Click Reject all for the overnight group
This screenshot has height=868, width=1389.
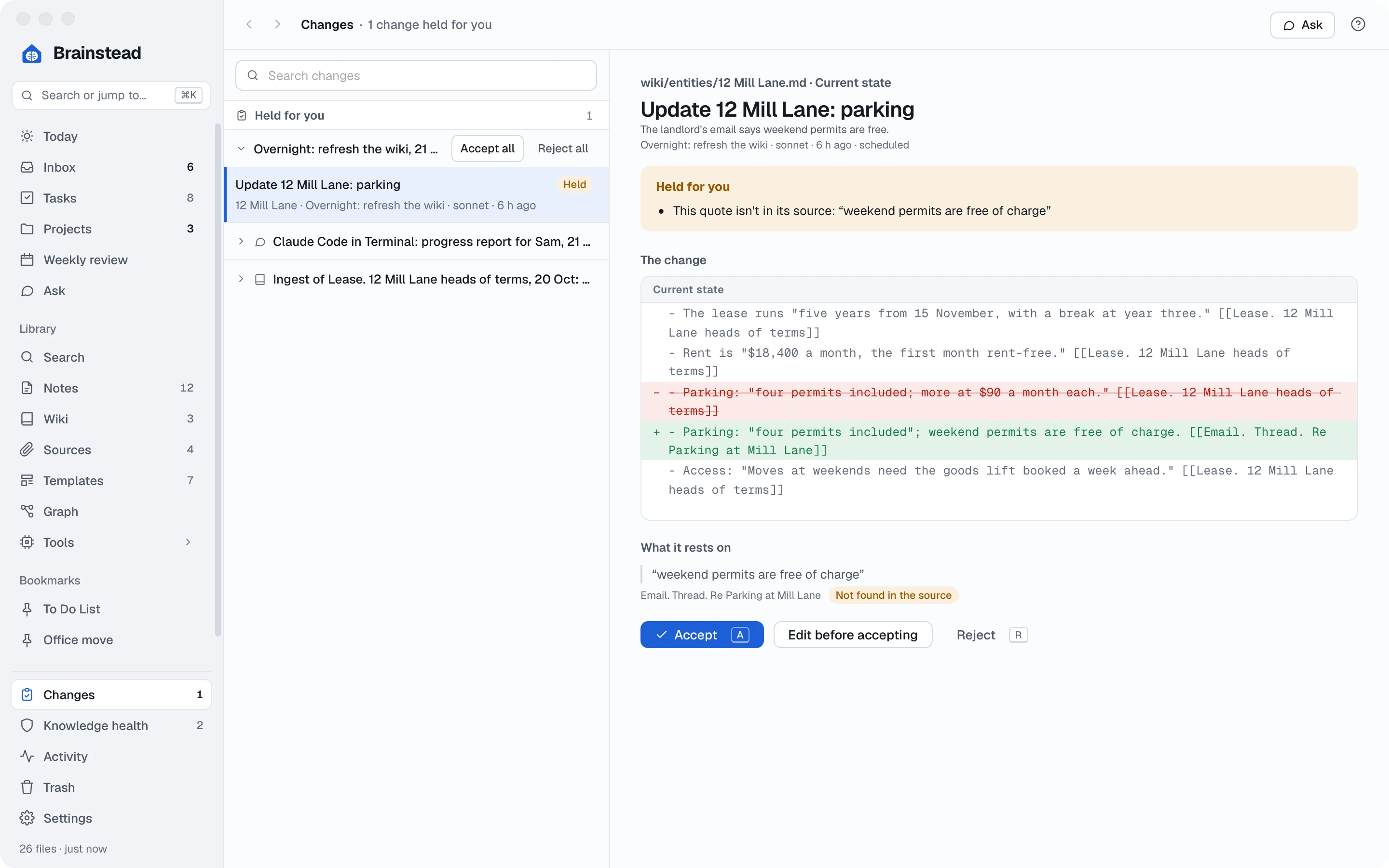click(562, 149)
